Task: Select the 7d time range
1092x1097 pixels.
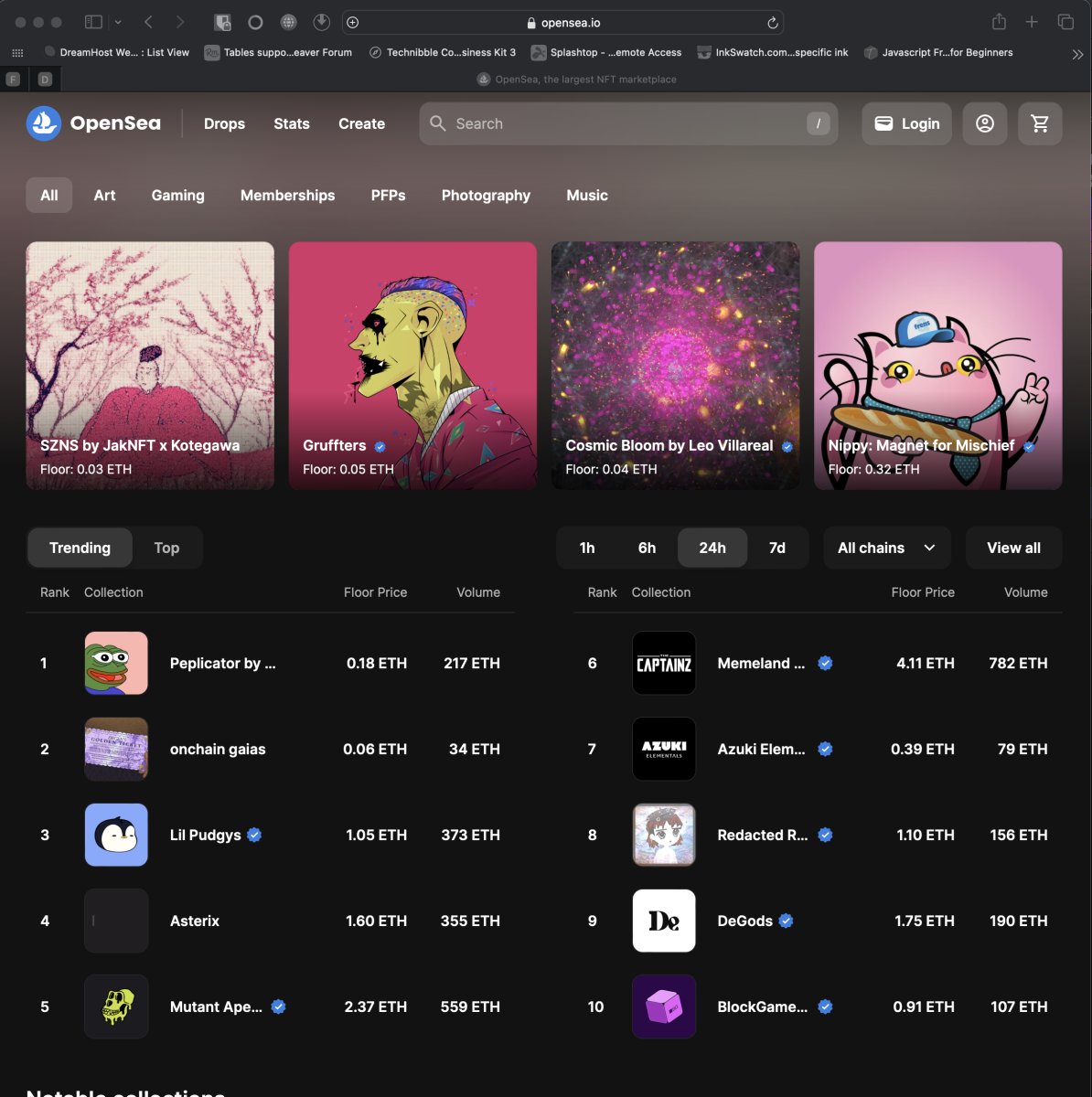Action: (776, 548)
